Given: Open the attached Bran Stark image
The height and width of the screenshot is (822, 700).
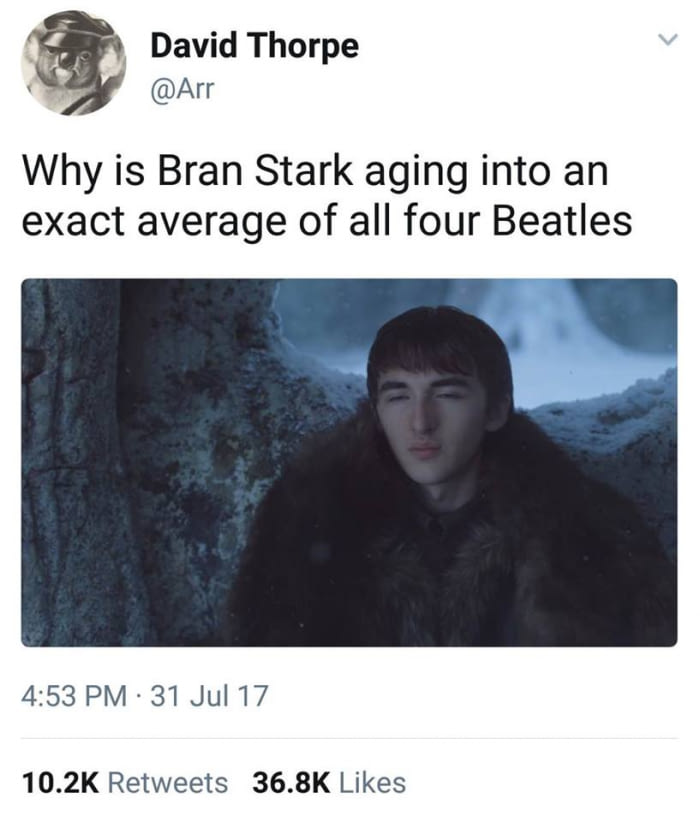Looking at the screenshot, I should coord(349,462).
